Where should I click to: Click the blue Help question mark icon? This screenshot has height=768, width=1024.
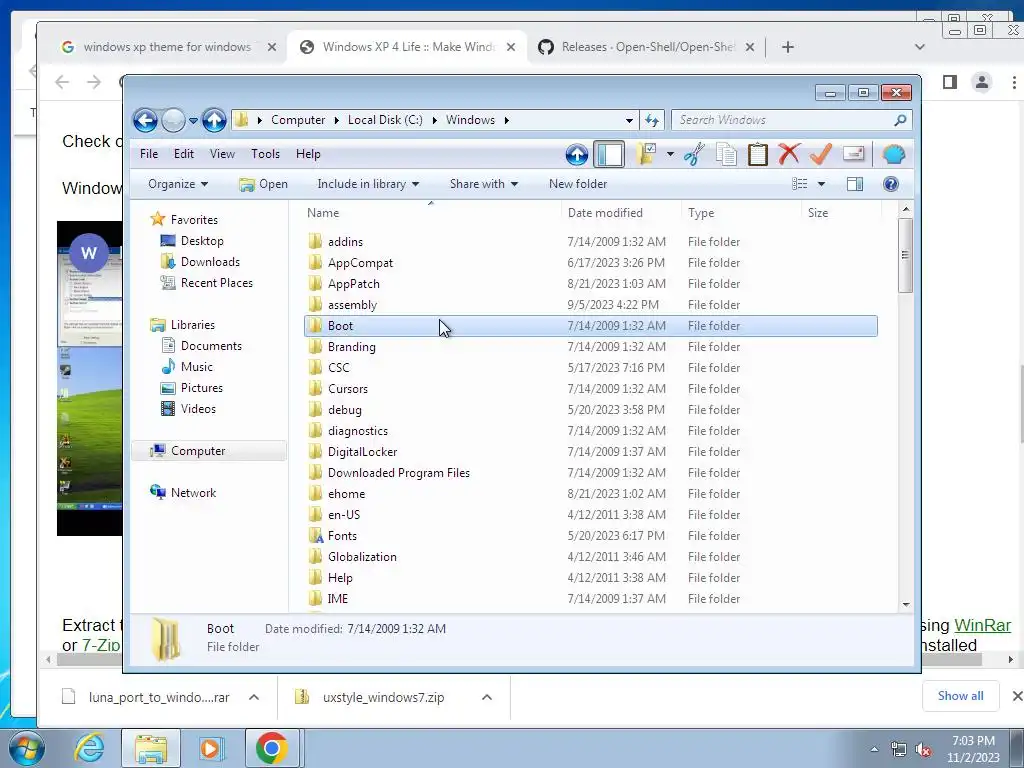tap(891, 184)
